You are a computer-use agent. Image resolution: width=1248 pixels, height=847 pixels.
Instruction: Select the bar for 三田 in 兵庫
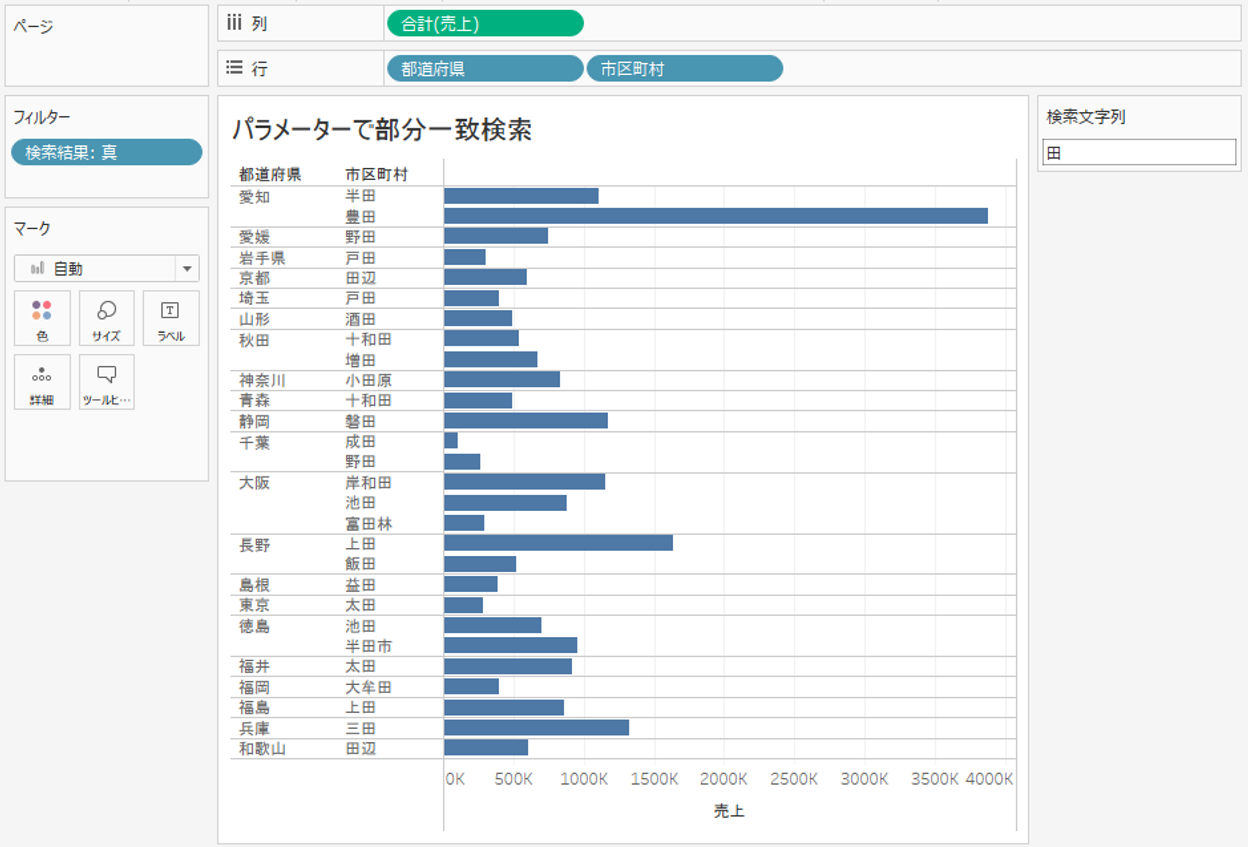coord(536,727)
